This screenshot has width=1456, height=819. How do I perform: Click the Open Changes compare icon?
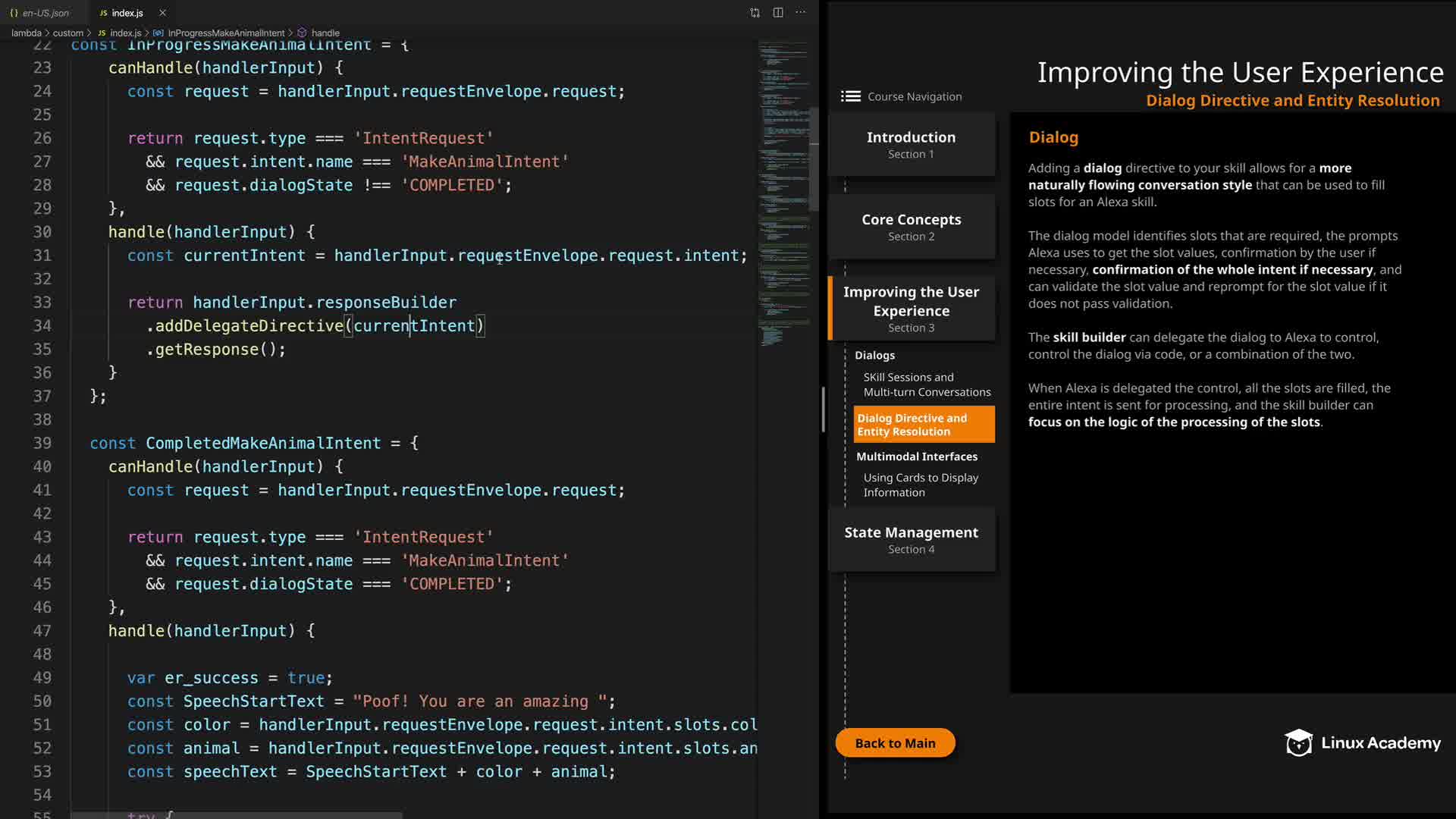pyautogui.click(x=755, y=13)
